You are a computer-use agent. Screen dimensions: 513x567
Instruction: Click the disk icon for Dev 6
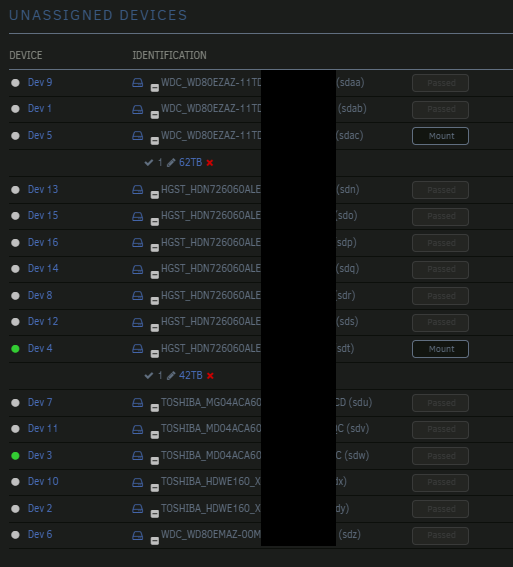[x=137, y=535]
